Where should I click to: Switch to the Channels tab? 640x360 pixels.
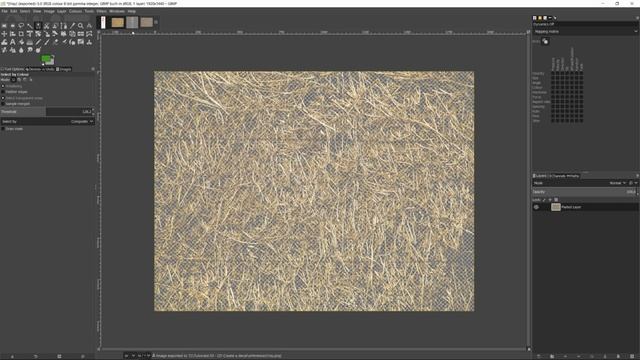[x=557, y=176]
